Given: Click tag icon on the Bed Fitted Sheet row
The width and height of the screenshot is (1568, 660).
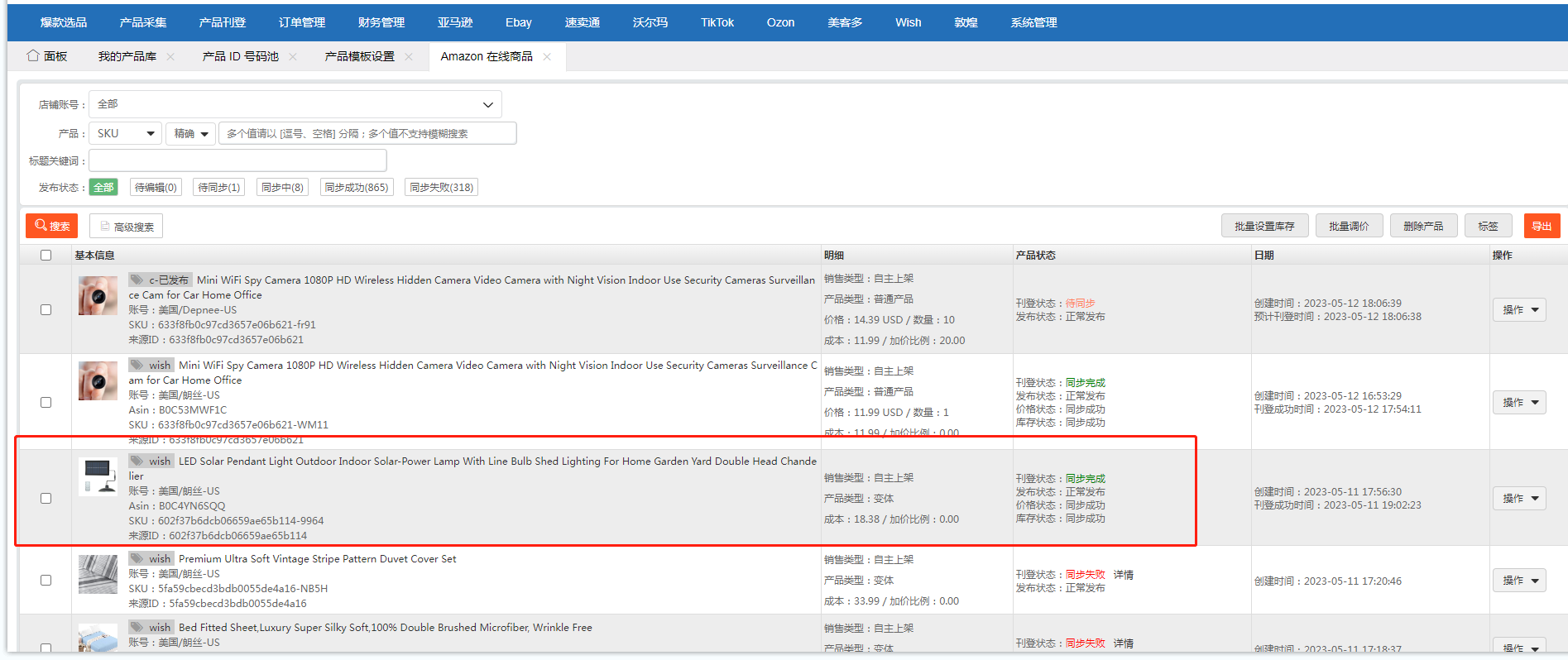Looking at the screenshot, I should coord(137,627).
